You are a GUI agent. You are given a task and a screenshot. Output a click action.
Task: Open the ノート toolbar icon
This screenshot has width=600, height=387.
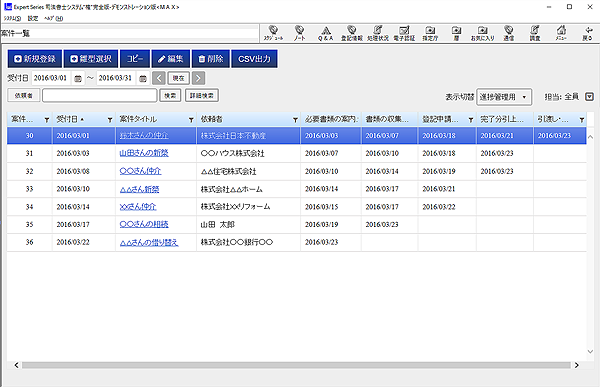(x=299, y=33)
